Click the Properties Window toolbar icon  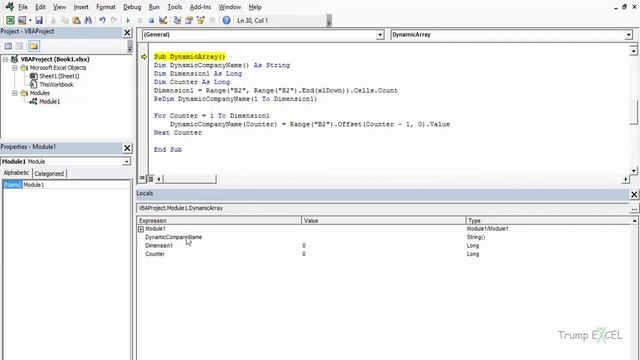tap(189, 20)
